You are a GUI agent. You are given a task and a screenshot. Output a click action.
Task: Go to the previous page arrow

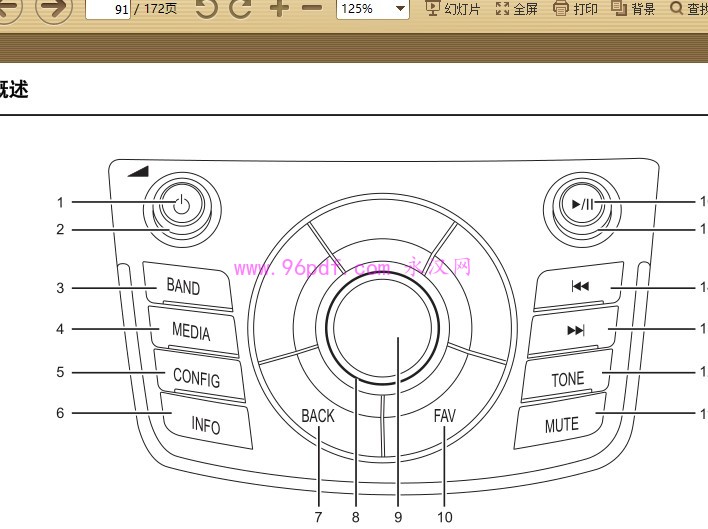tap(9, 9)
